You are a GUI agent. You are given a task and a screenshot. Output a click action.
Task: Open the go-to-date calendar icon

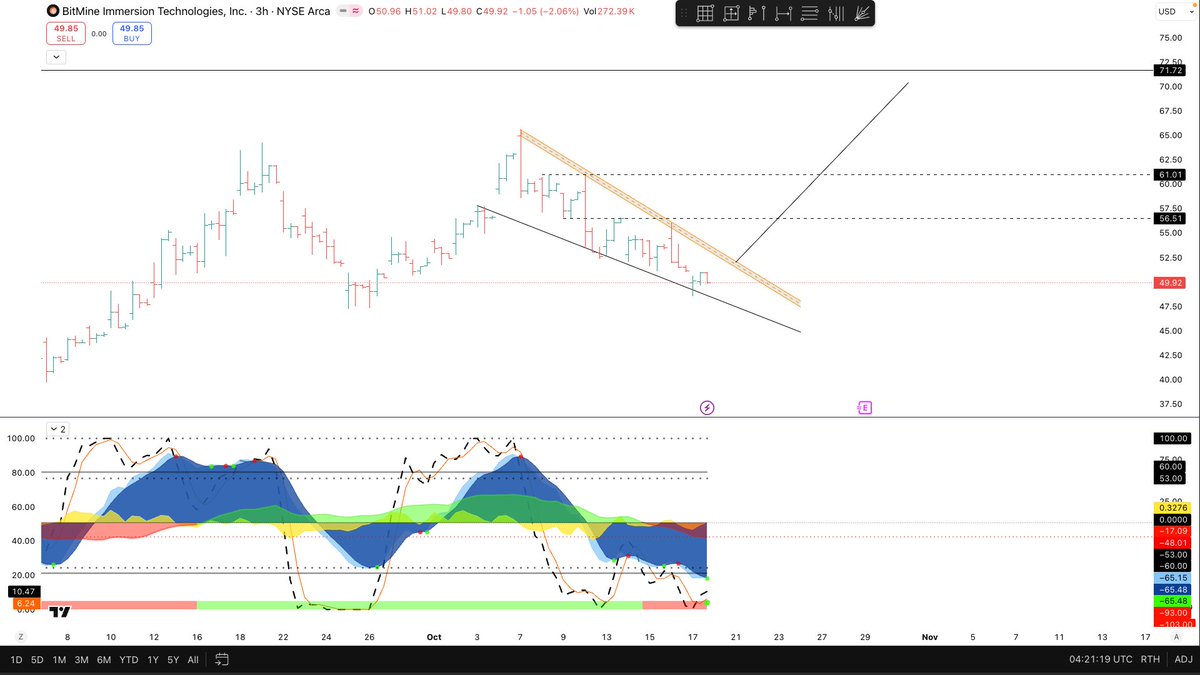pyautogui.click(x=222, y=660)
